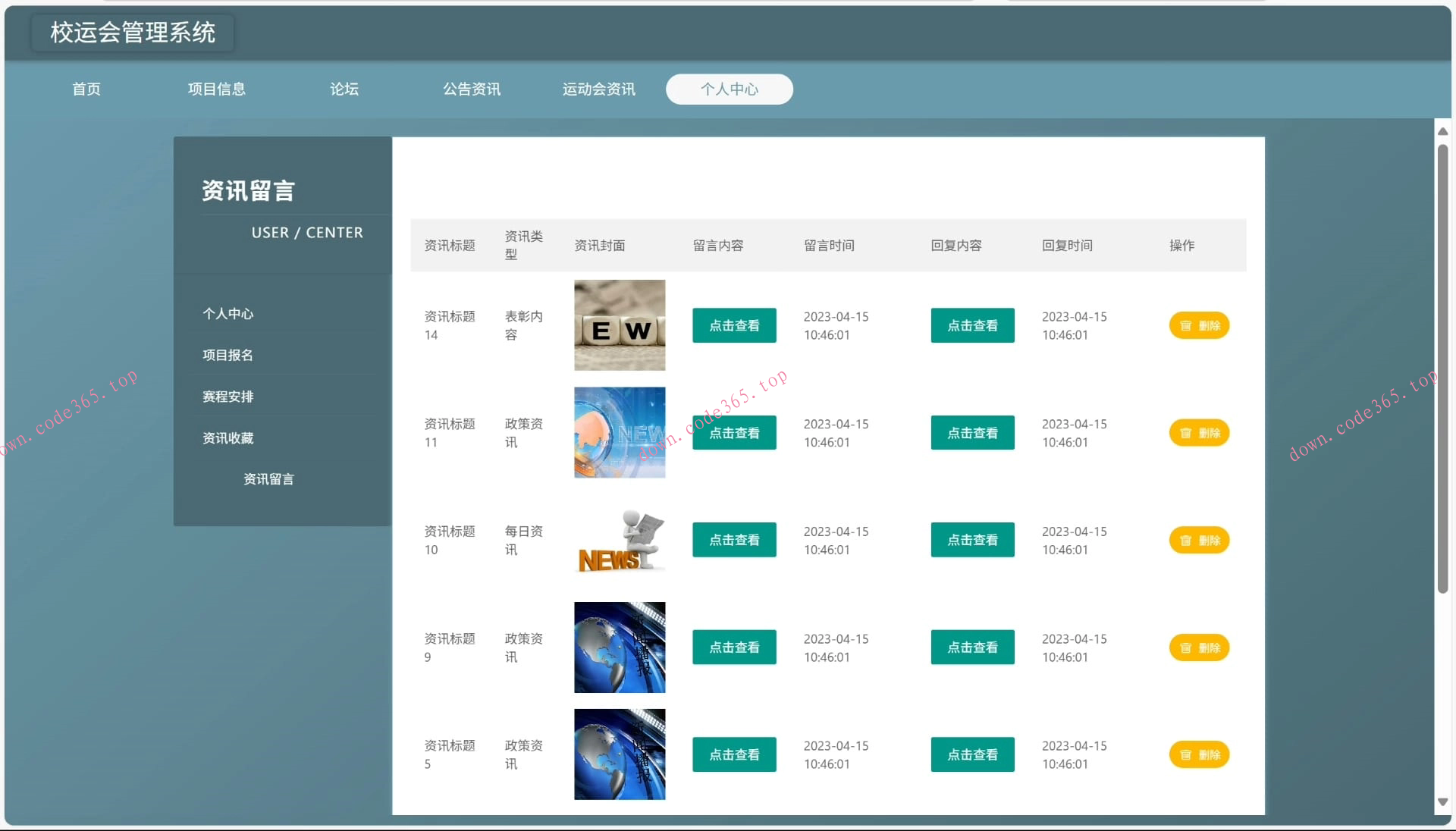This screenshot has width=1456, height=831.
Task: Go to 个人中心 from the sidebar
Action: coord(227,313)
